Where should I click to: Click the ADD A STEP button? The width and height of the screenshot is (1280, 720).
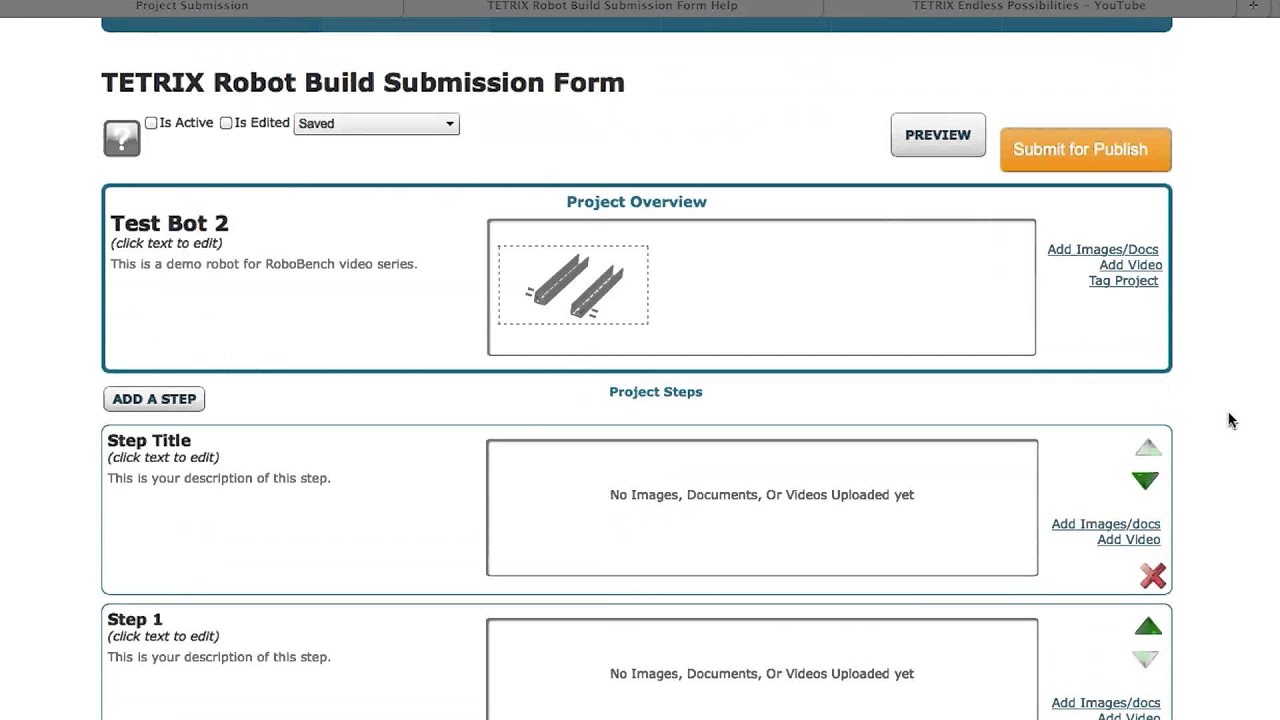tap(154, 399)
